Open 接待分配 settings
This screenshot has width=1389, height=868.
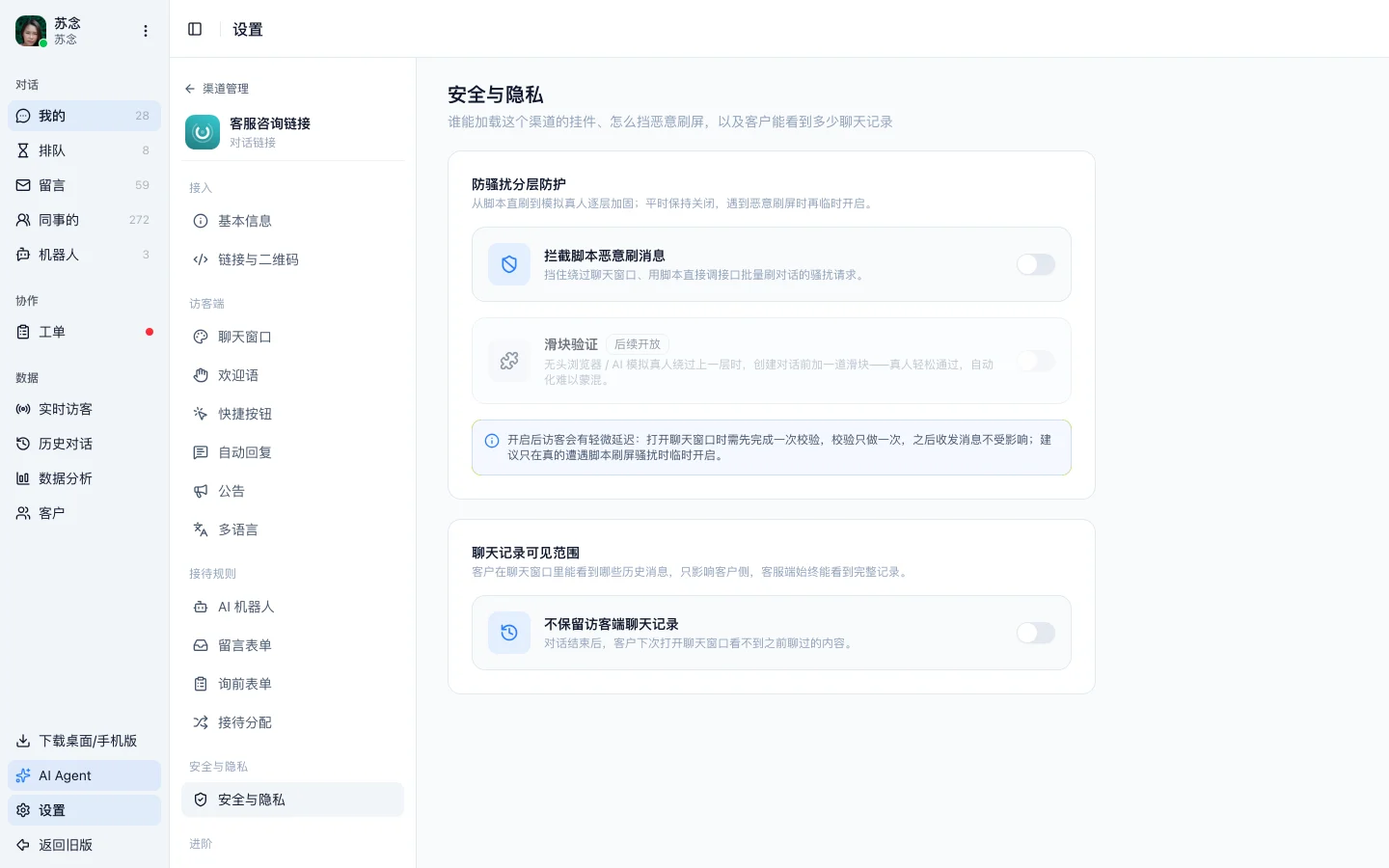pos(292,722)
